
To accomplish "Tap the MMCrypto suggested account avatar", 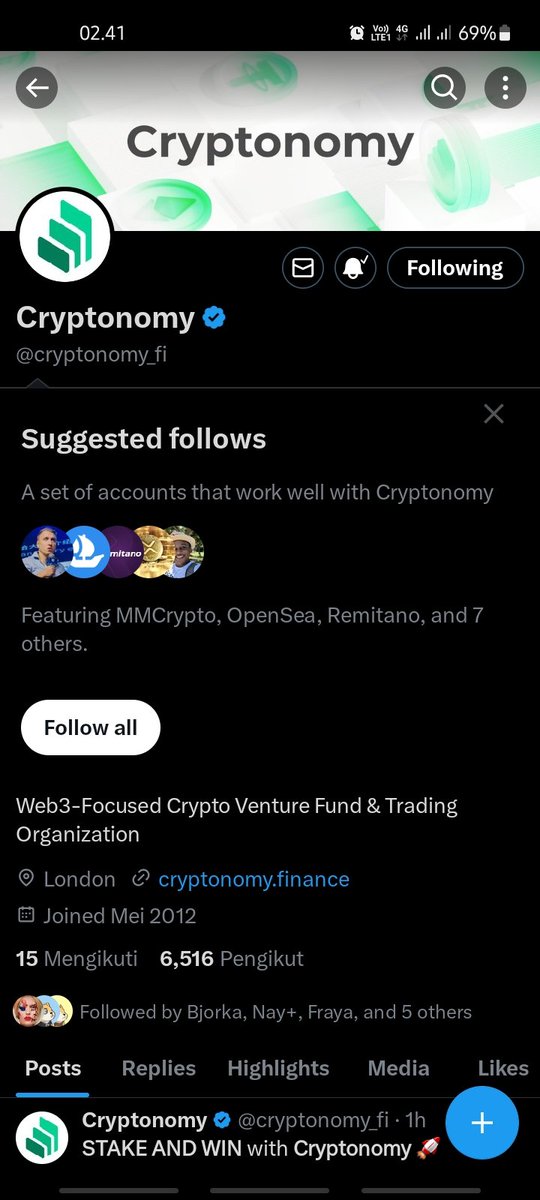I will 46,552.
